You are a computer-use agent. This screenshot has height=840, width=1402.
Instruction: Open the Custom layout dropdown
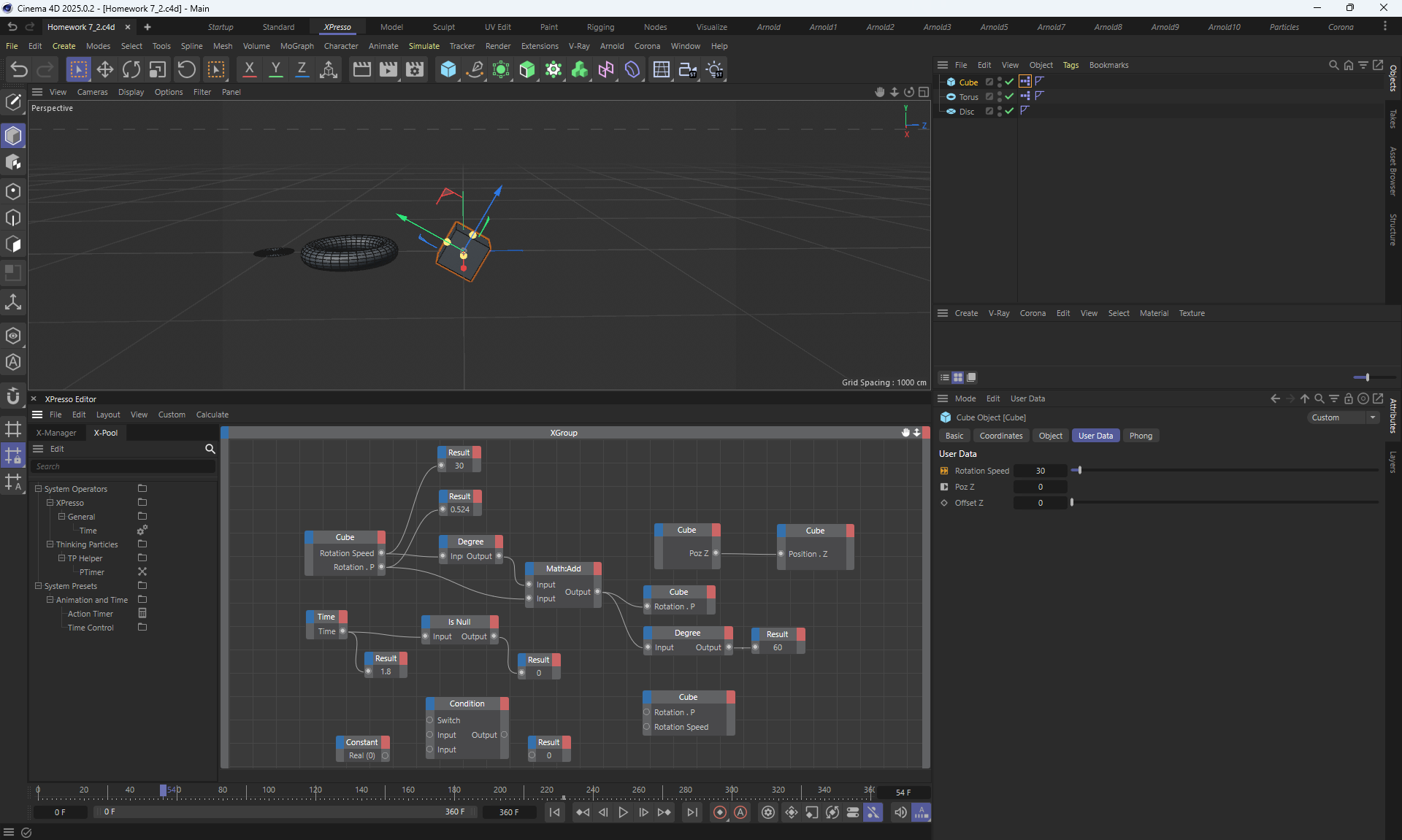click(x=1342, y=417)
